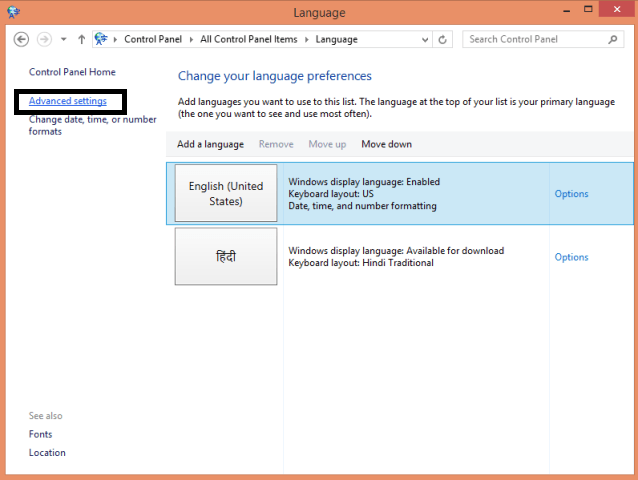Click 'Windows display language: Enabled' text

pyautogui.click(x=364, y=181)
